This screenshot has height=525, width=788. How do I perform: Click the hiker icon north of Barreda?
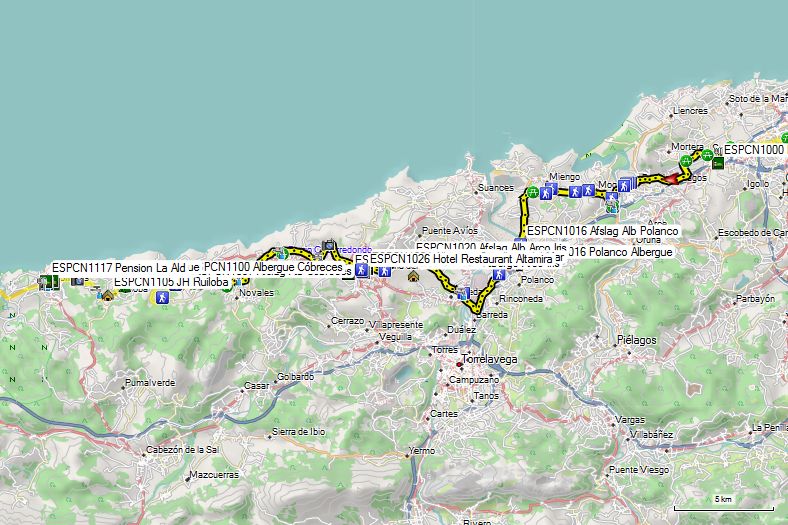496,275
